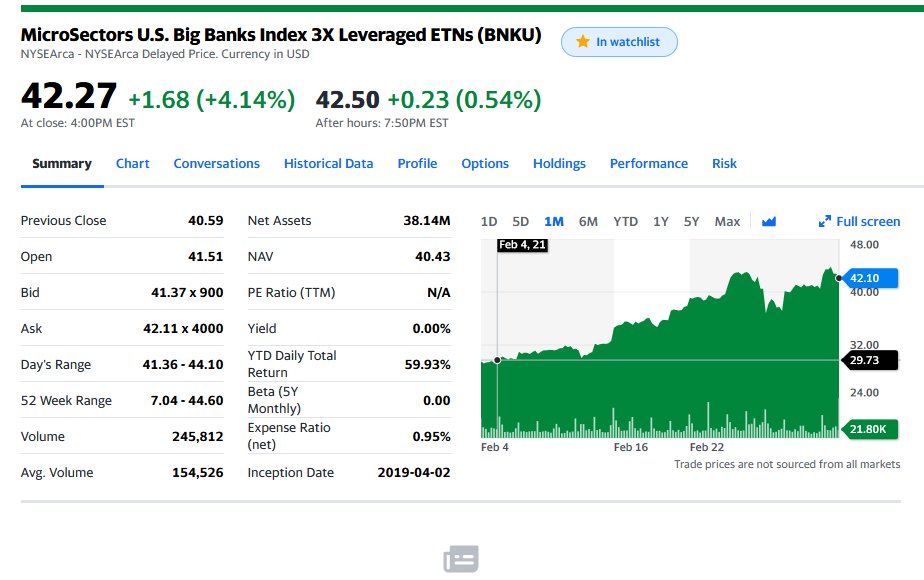Switch to the Chart tab
The image size is (924, 580).
[133, 163]
